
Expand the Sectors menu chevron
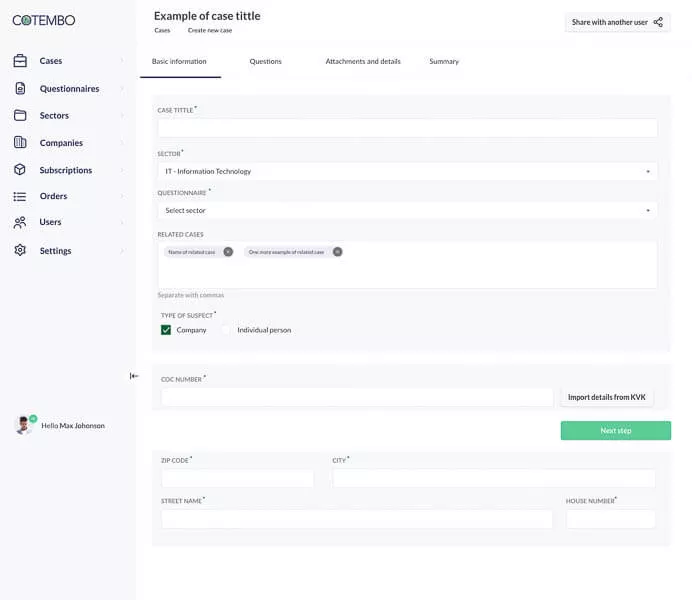pos(122,116)
